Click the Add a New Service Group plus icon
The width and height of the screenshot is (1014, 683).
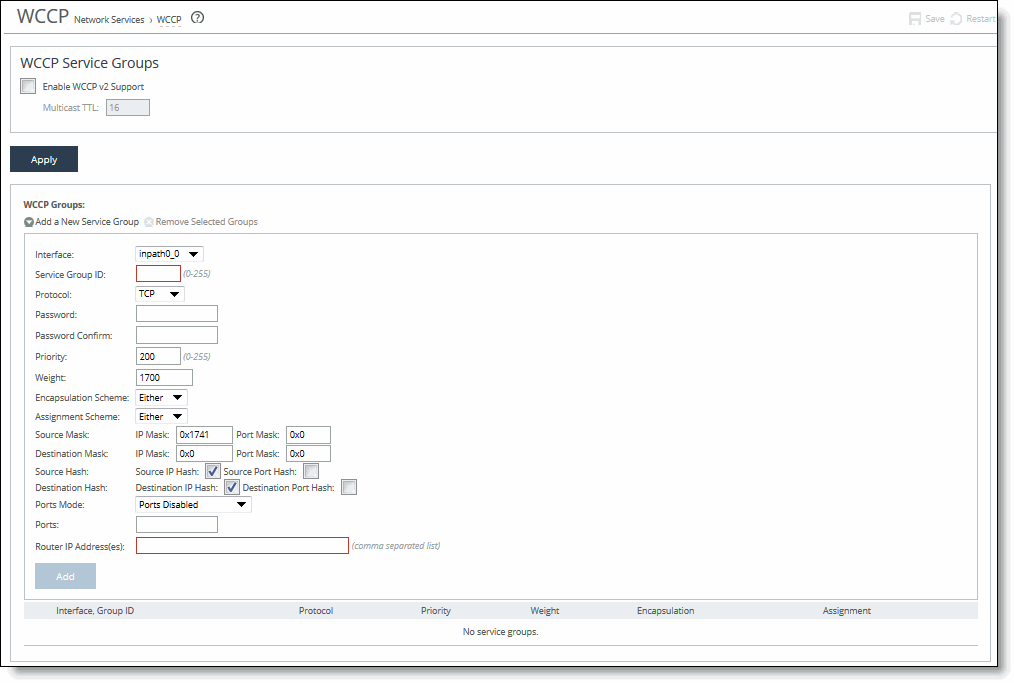pyautogui.click(x=28, y=221)
